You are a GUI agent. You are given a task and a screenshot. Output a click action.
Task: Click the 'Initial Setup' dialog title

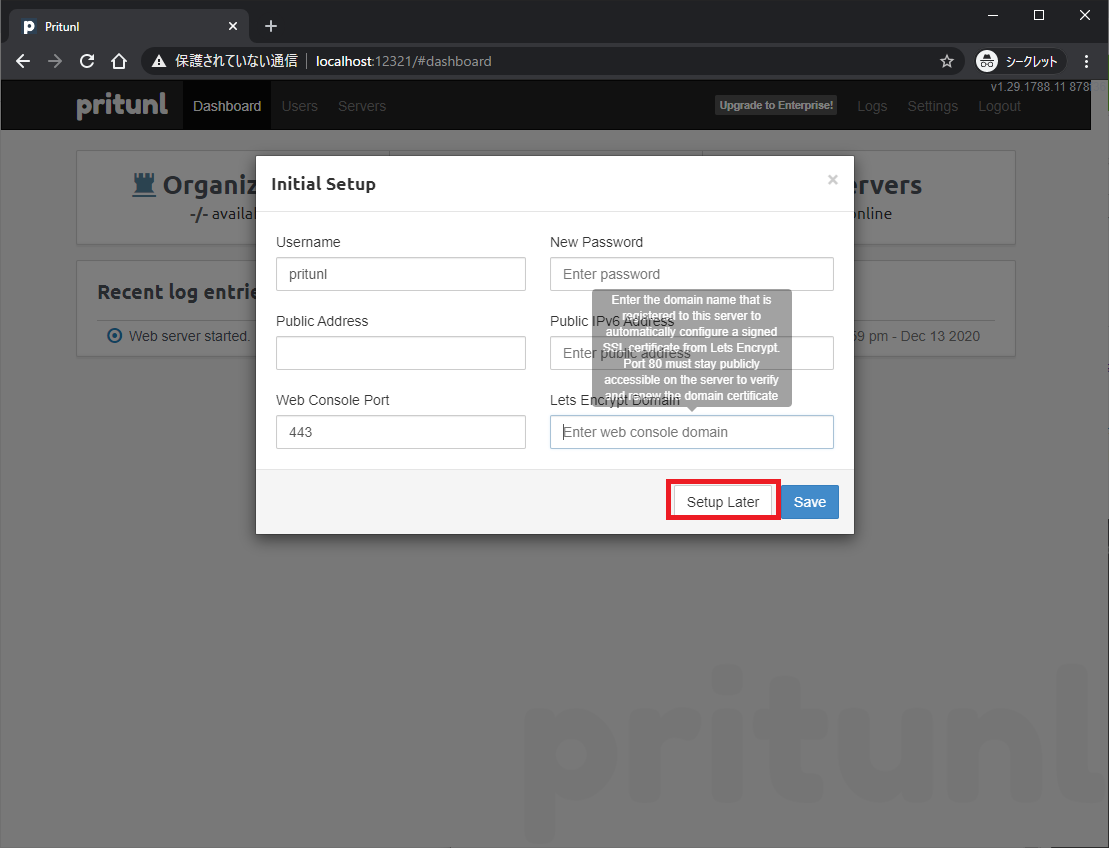point(323,184)
